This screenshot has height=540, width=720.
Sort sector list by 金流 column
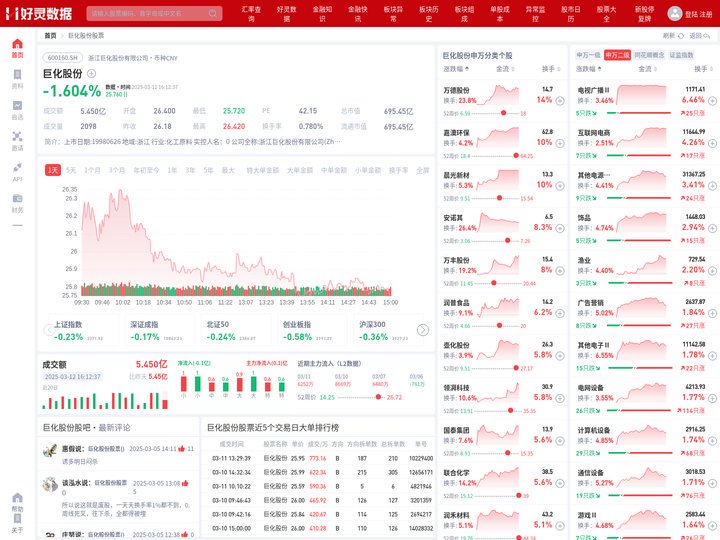click(647, 69)
